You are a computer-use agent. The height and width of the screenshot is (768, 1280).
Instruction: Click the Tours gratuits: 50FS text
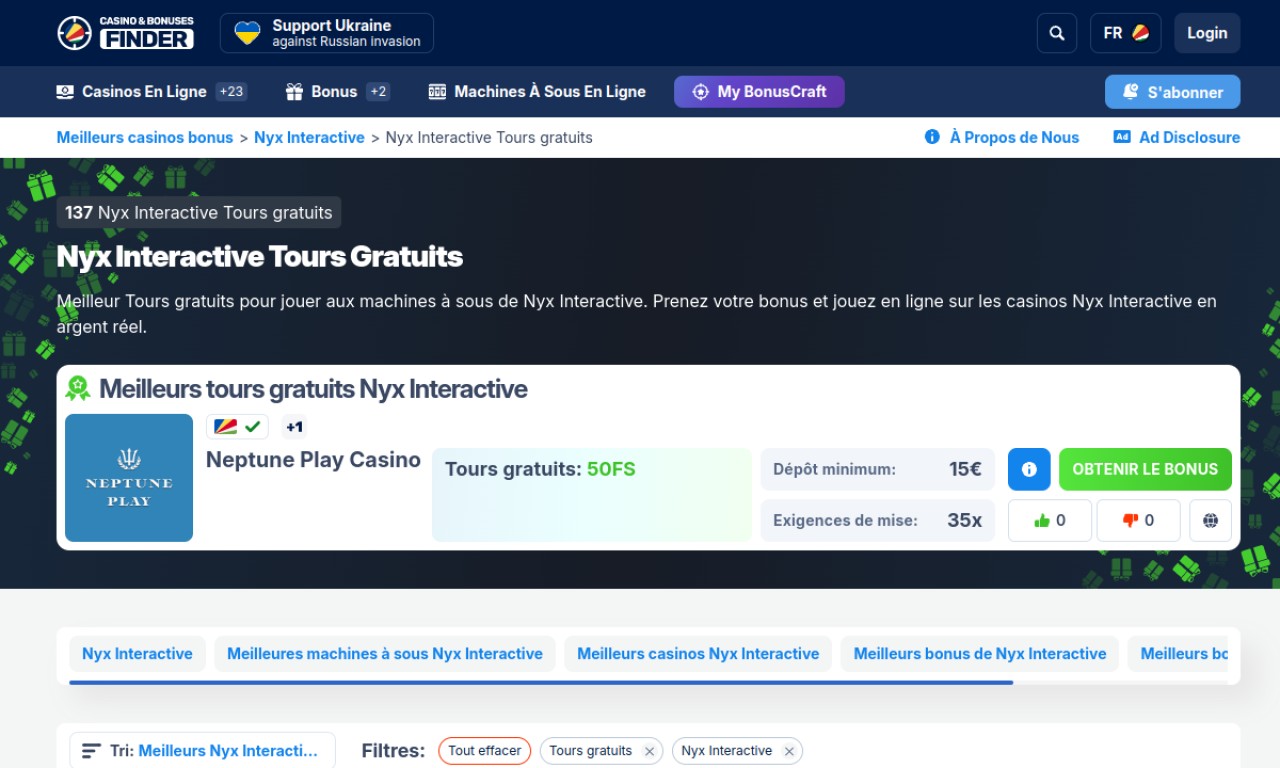click(x=540, y=469)
